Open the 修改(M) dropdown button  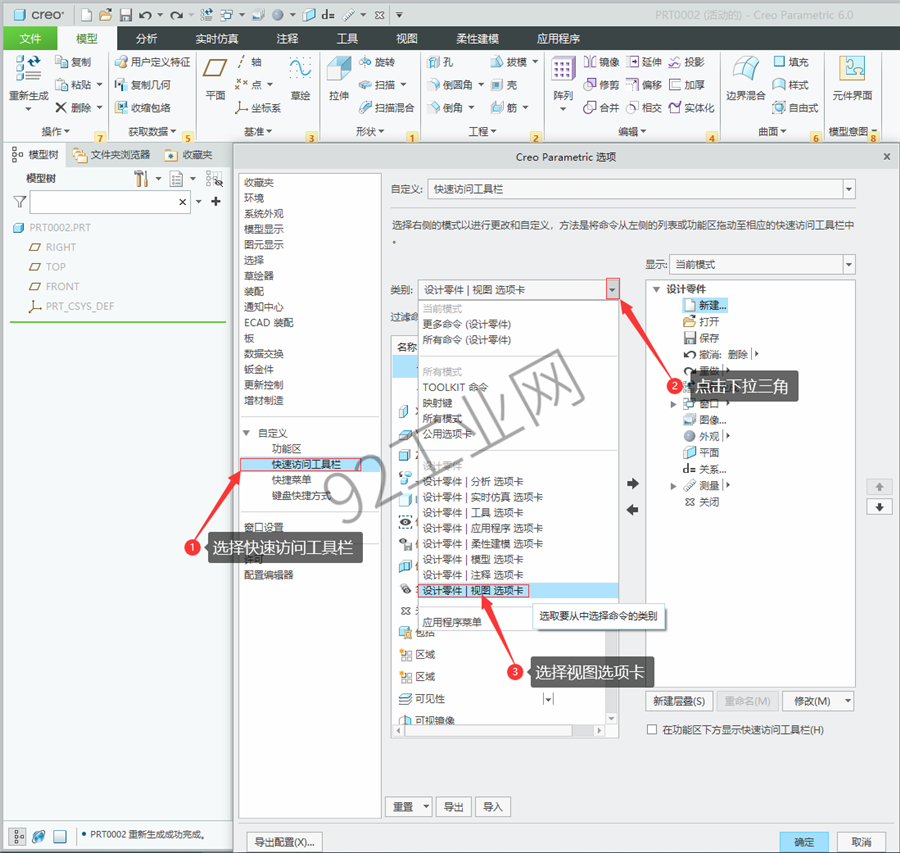pyautogui.click(x=818, y=701)
